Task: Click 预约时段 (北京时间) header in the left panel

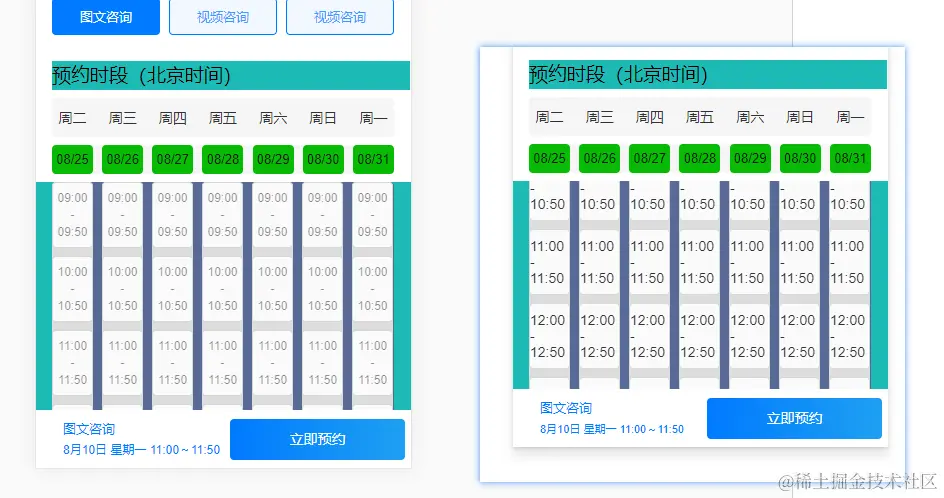Action: coord(231,75)
